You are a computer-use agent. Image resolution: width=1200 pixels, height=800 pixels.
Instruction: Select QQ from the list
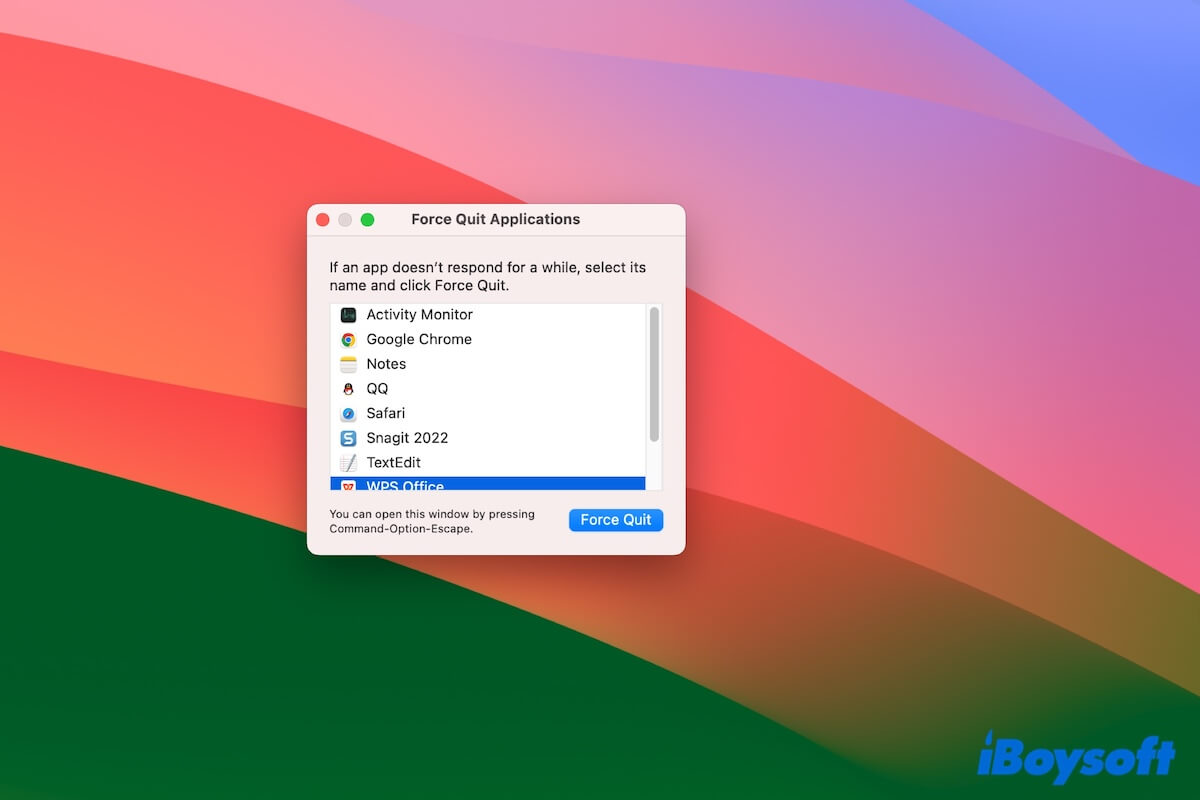point(378,388)
